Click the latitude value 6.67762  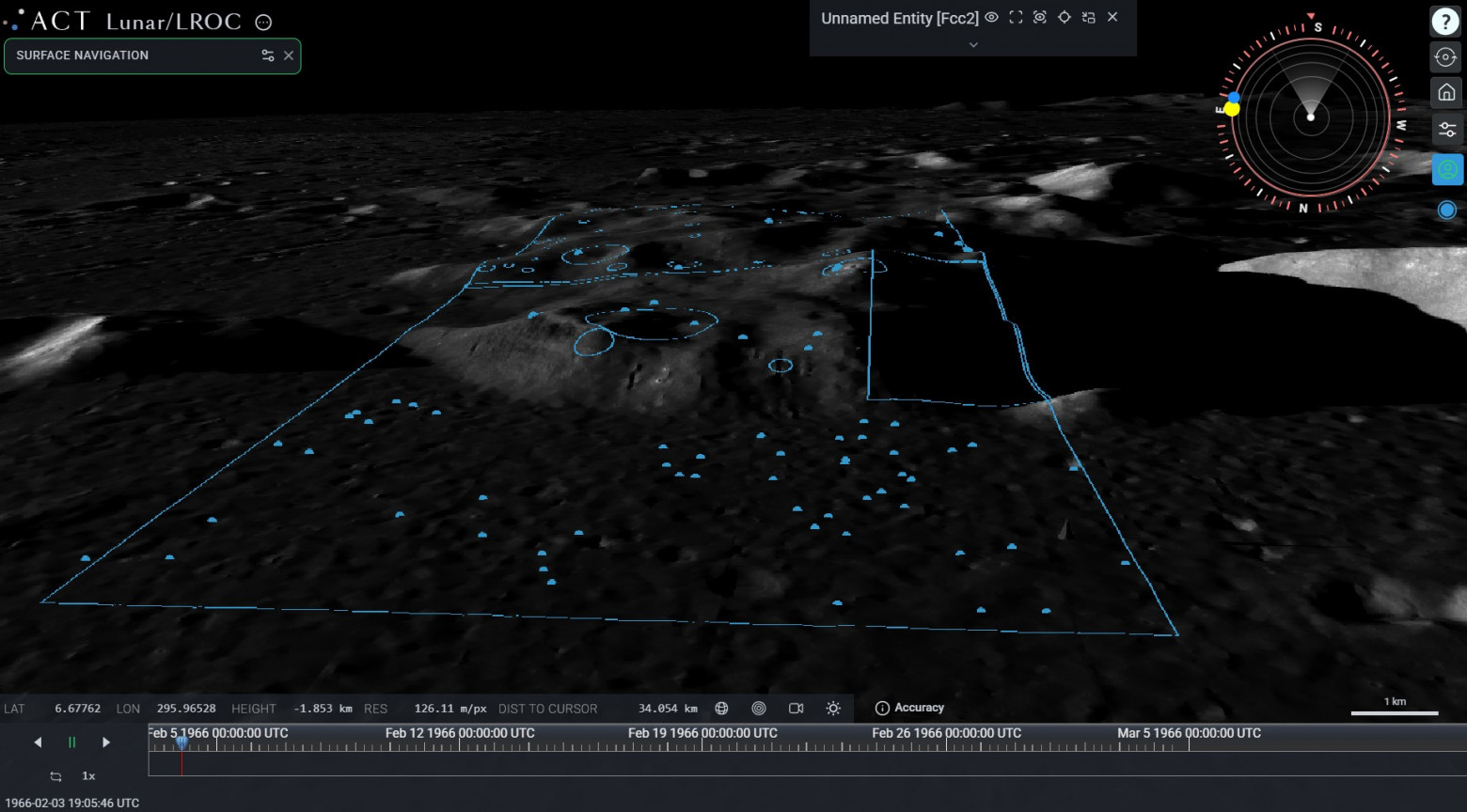pos(77,709)
